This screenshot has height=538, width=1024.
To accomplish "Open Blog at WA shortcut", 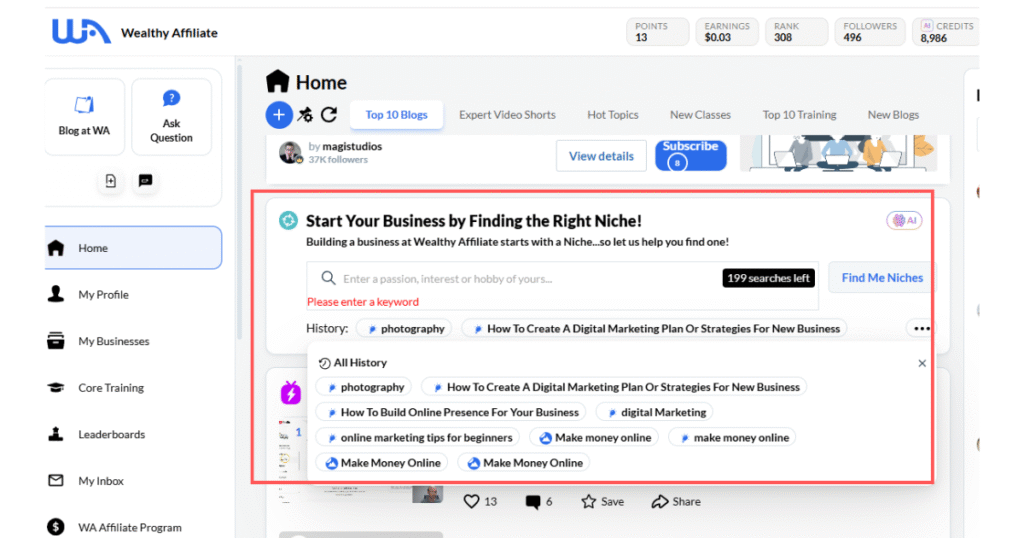I will pos(84,117).
